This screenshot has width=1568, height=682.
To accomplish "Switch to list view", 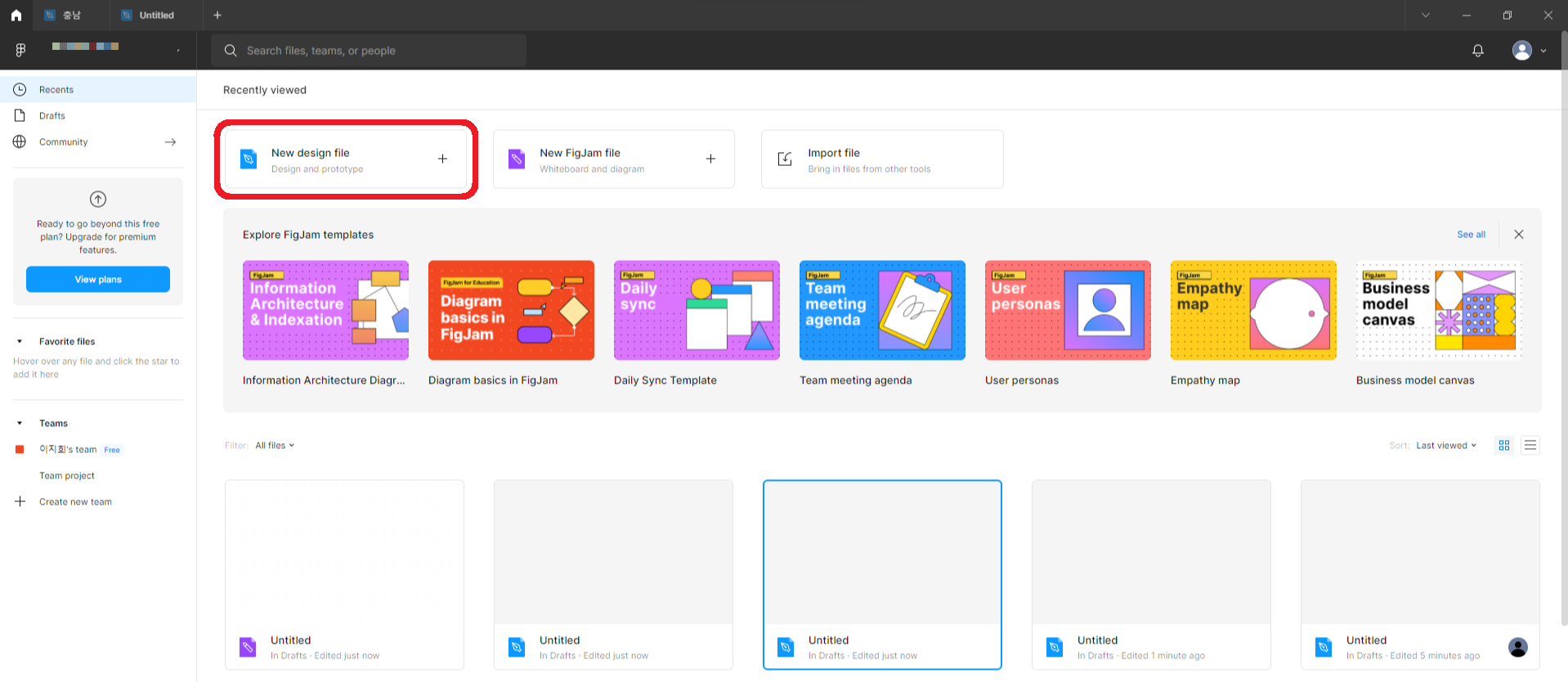I will click(x=1530, y=445).
